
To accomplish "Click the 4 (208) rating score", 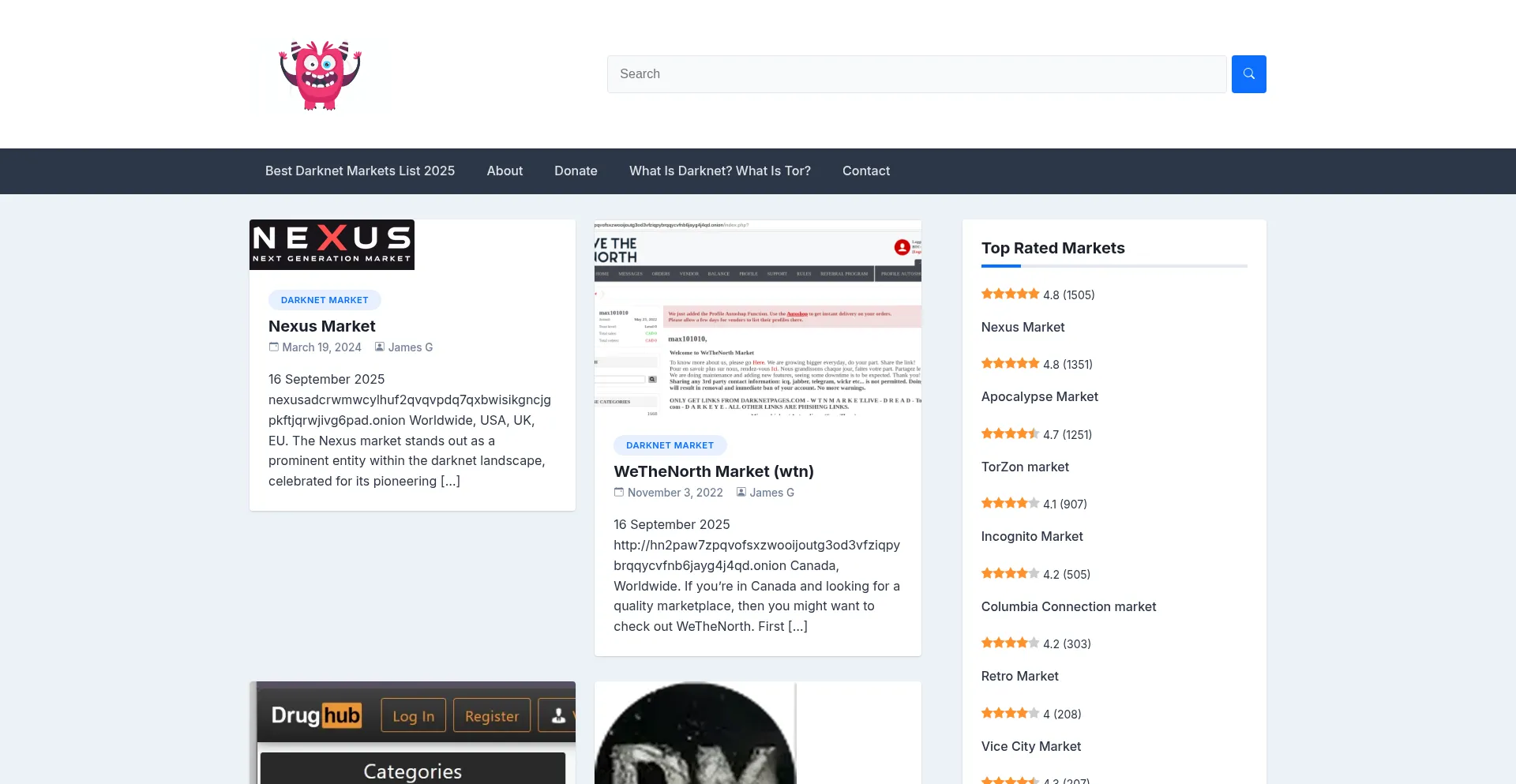I will [x=1062, y=715].
